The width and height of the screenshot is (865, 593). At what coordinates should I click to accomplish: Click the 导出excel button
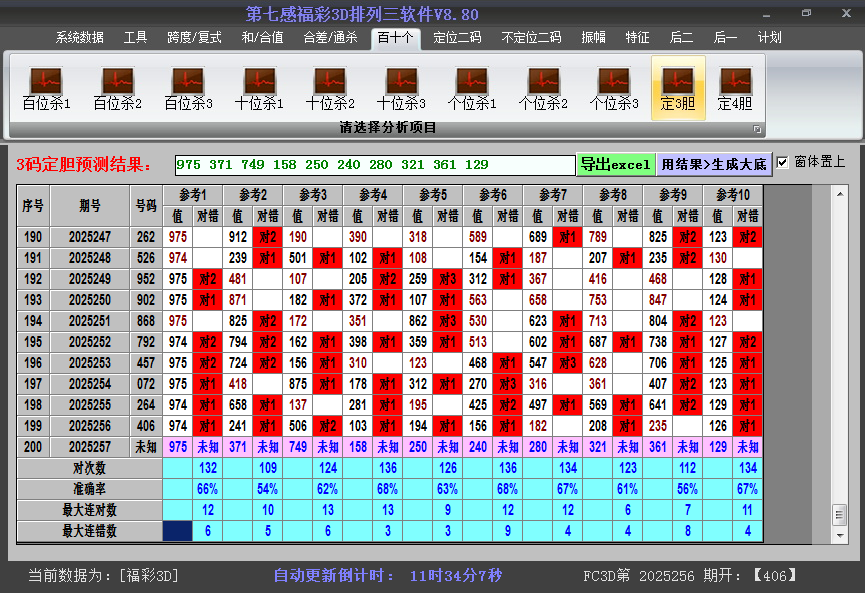tap(616, 164)
